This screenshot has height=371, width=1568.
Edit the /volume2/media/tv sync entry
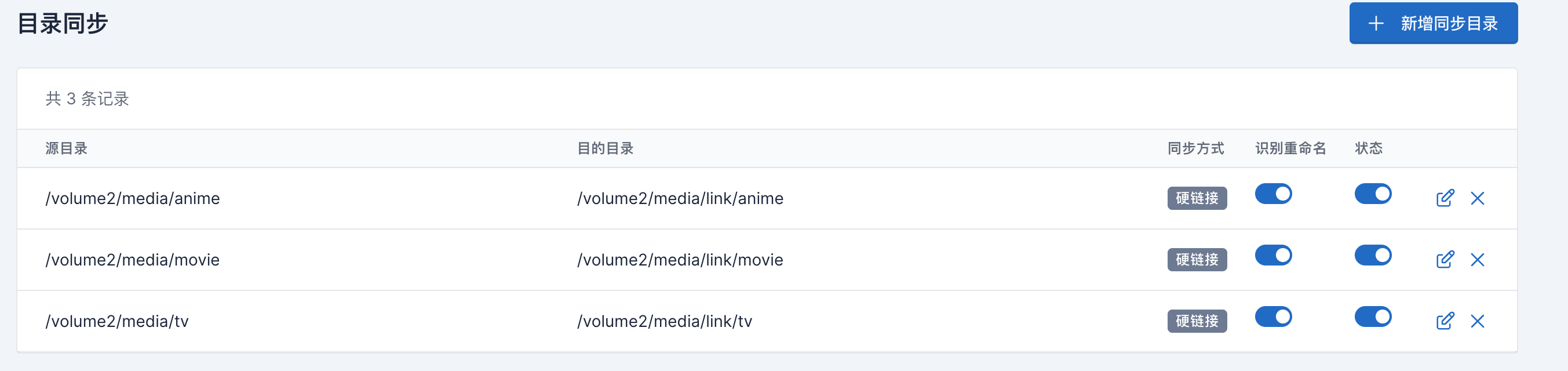(x=1445, y=321)
